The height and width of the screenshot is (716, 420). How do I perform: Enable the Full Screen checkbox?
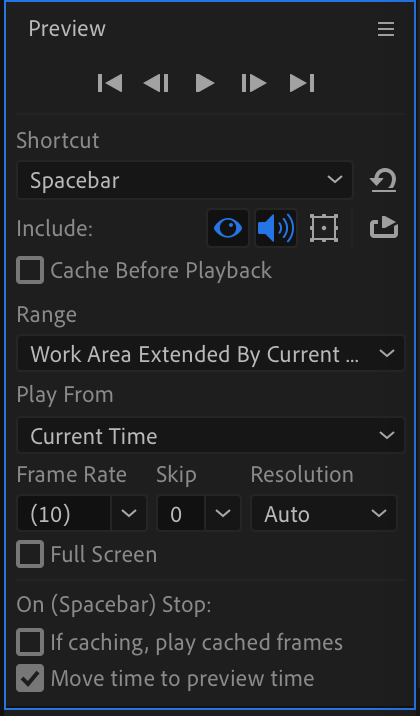[x=30, y=554]
